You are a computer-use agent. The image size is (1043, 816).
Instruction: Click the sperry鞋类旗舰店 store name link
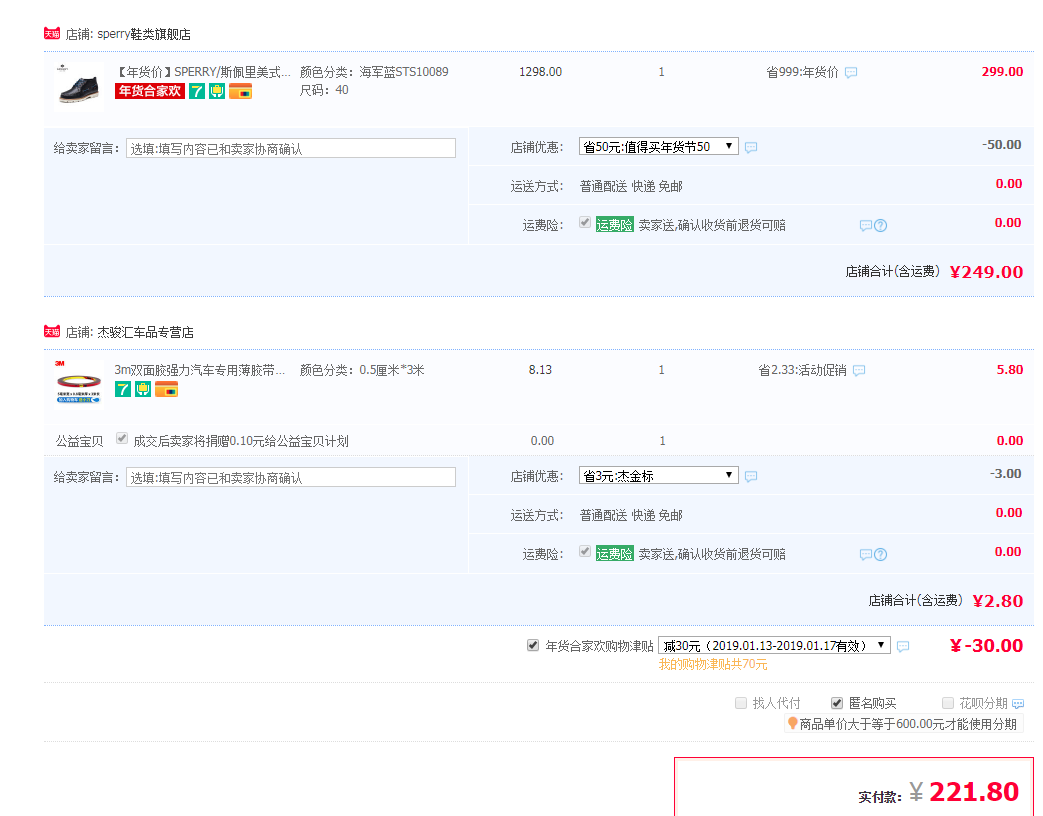[144, 34]
